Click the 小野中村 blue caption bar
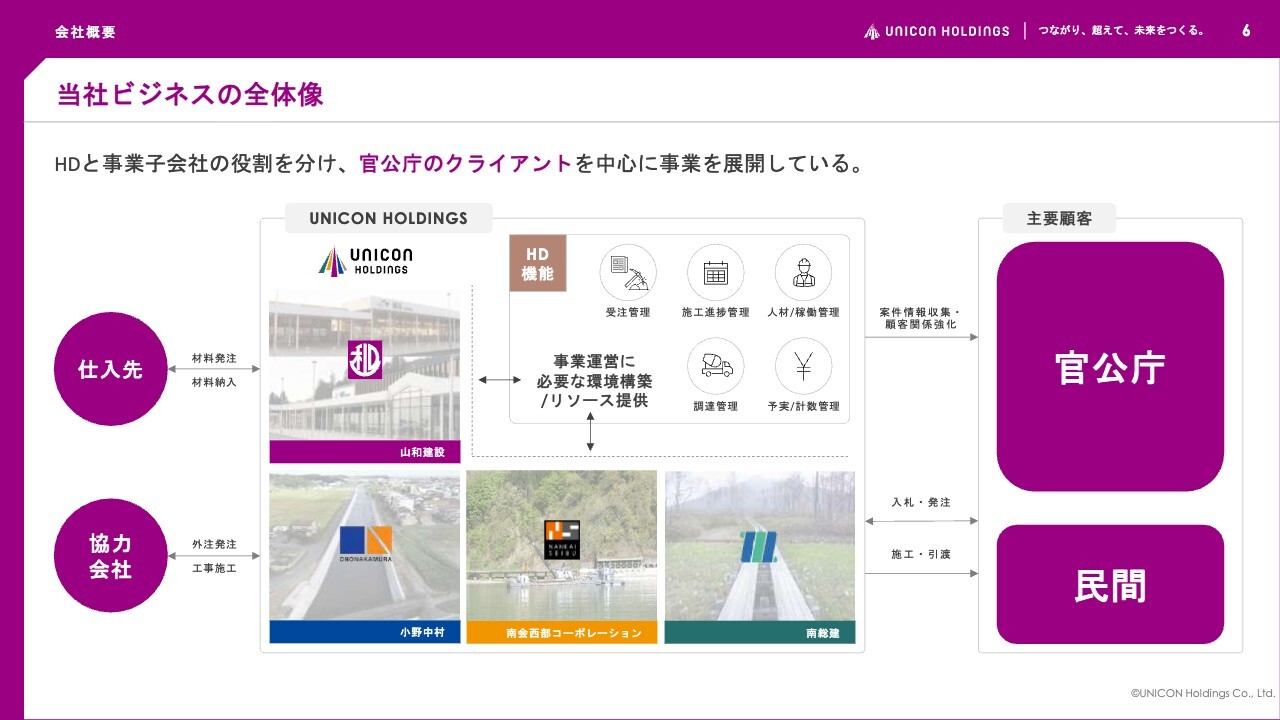Image resolution: width=1280 pixels, height=720 pixels. click(365, 632)
